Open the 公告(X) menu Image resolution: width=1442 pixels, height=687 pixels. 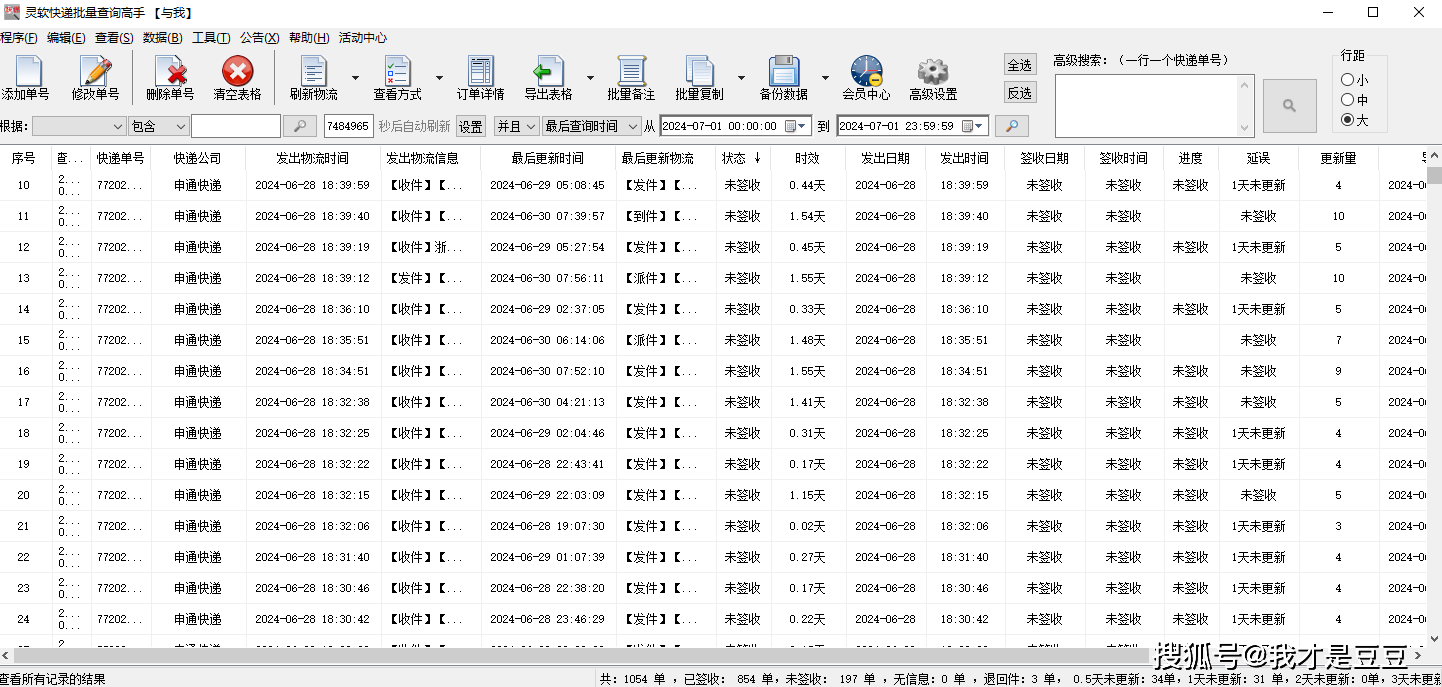tap(259, 38)
